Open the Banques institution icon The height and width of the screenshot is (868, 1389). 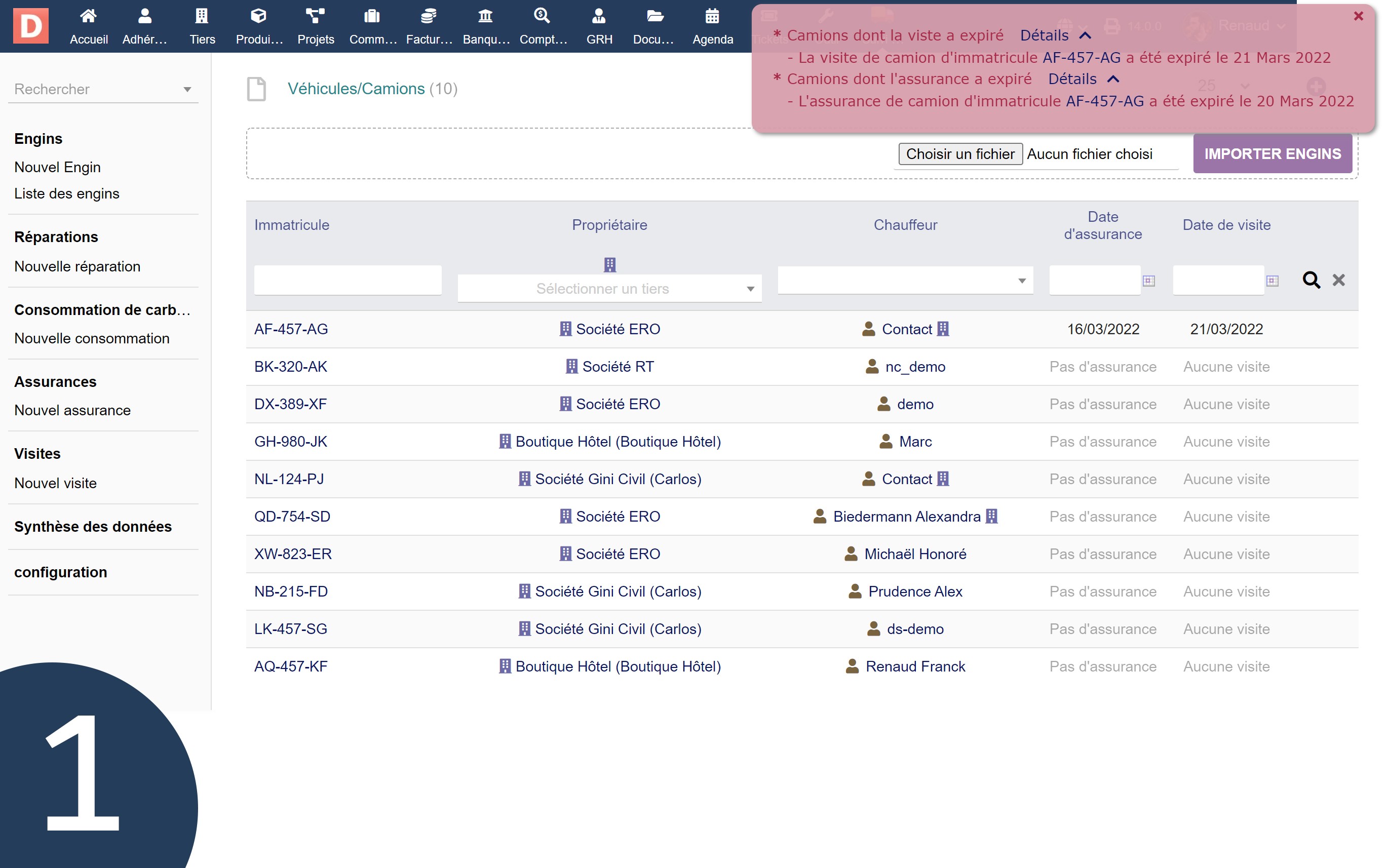coord(485,17)
